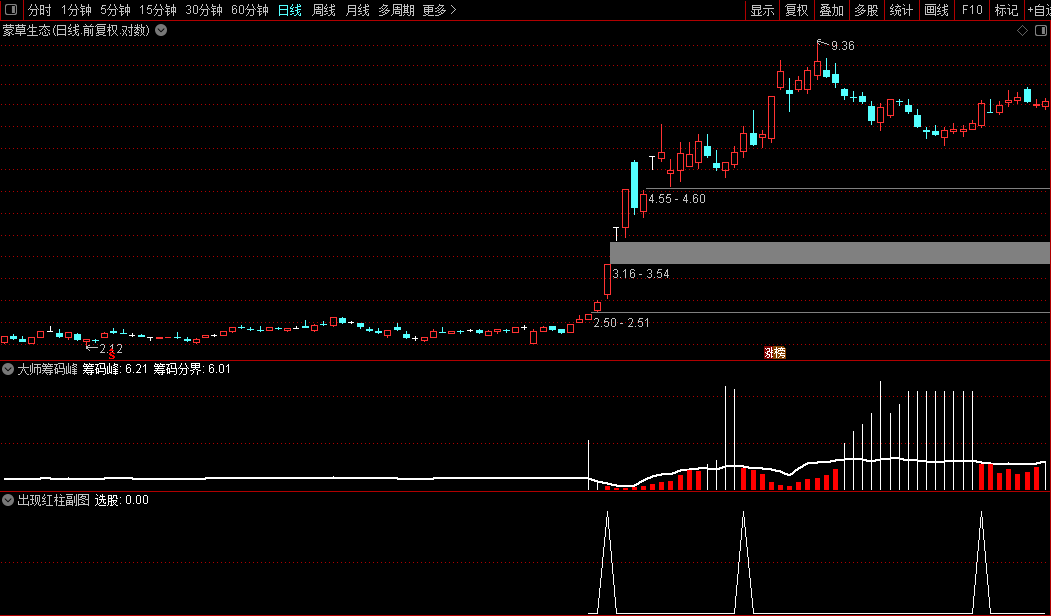Open the 画线 drawing tools
This screenshot has height=616, width=1051.
click(x=936, y=10)
